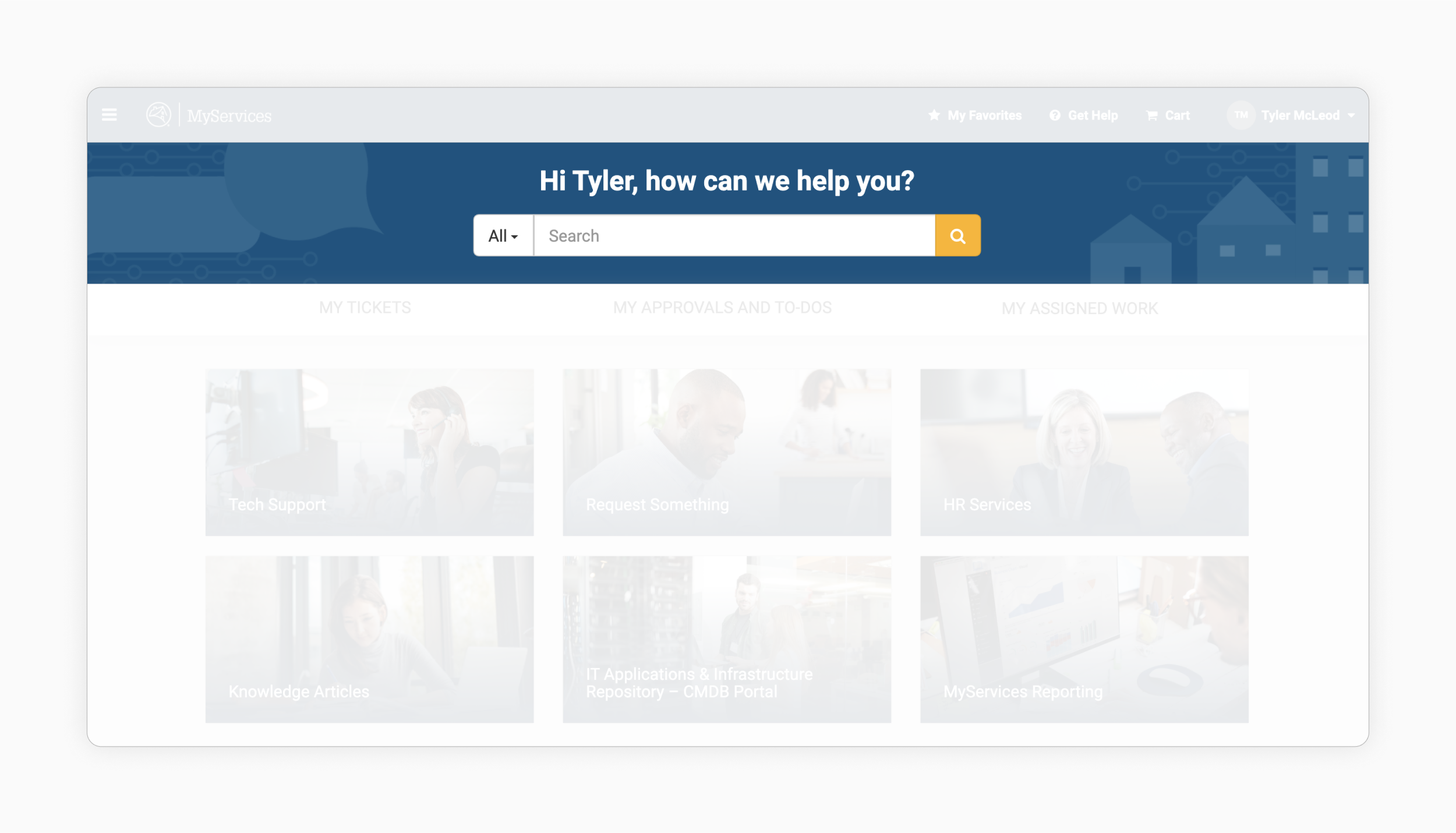Open the hamburger menu icon
1456x833 pixels.
tap(109, 115)
